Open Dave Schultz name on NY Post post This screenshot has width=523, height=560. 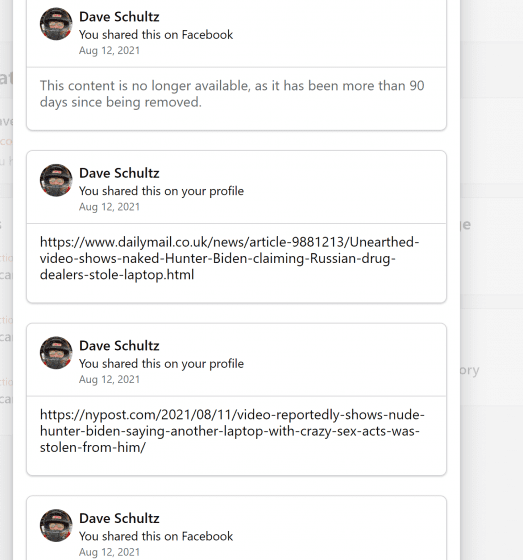[119, 346]
